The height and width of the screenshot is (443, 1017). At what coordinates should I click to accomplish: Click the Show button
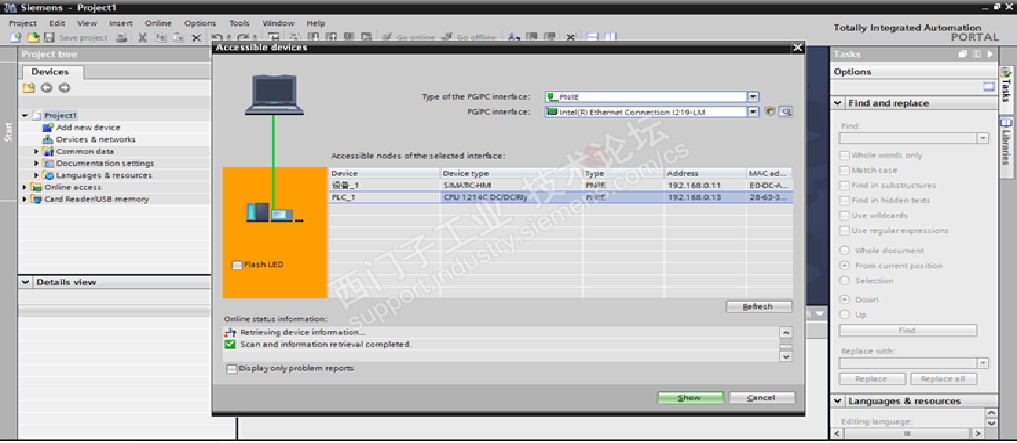pyautogui.click(x=690, y=398)
